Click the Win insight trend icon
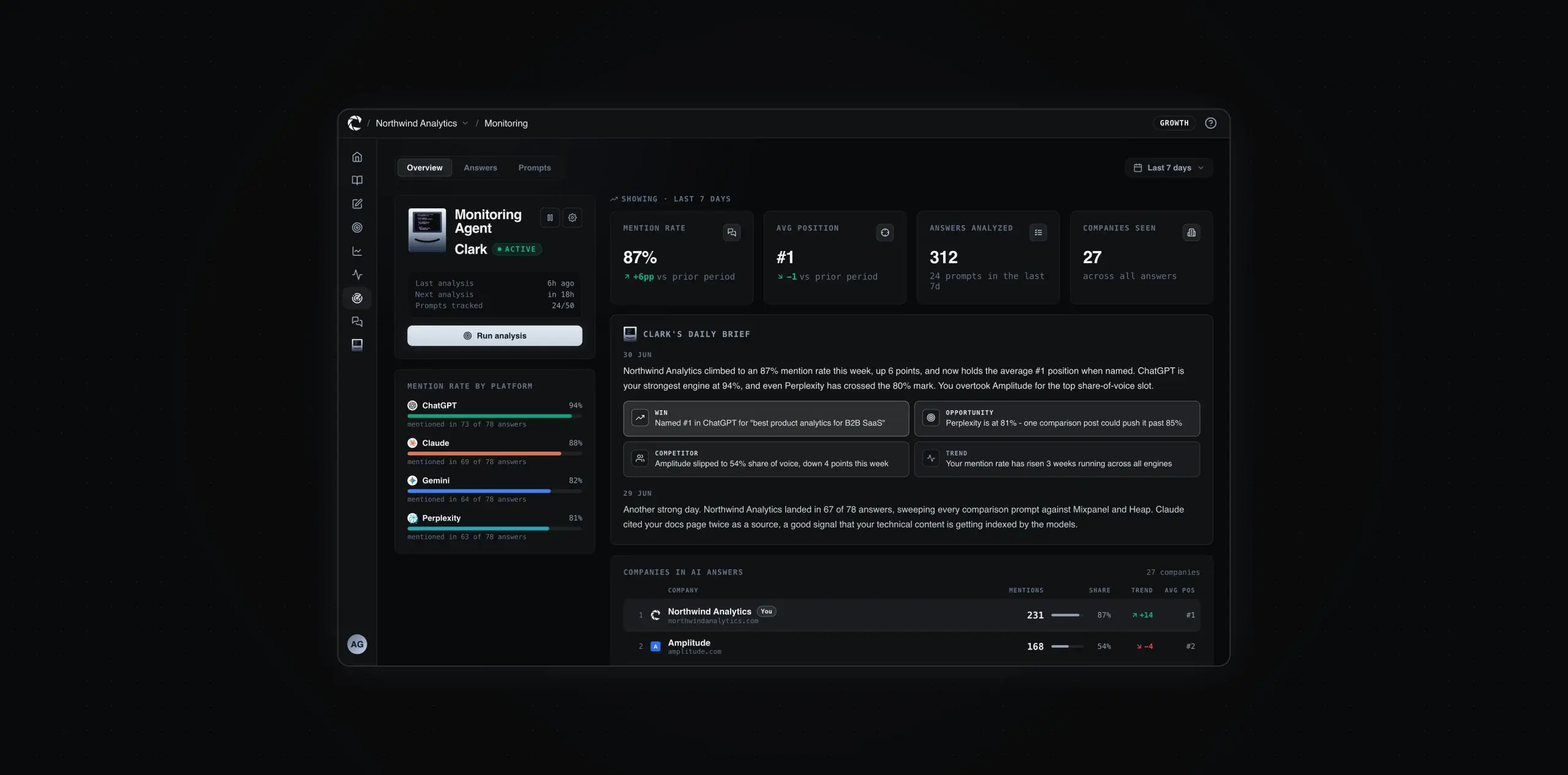Image resolution: width=1568 pixels, height=775 pixels. point(640,417)
